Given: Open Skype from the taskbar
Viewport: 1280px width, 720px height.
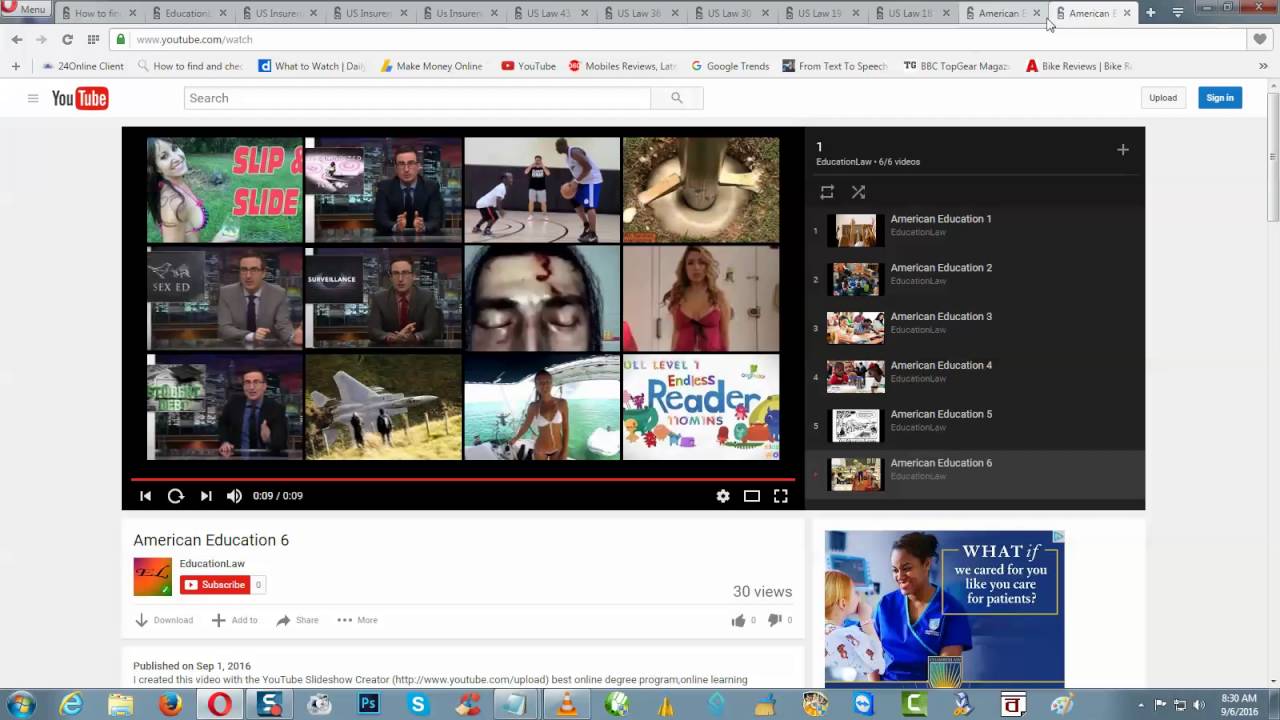Looking at the screenshot, I should pos(418,705).
